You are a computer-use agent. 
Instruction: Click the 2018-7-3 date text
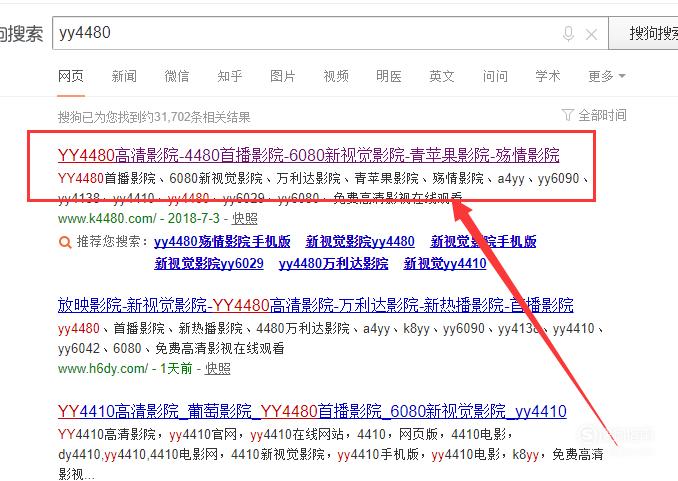[x=194, y=218]
